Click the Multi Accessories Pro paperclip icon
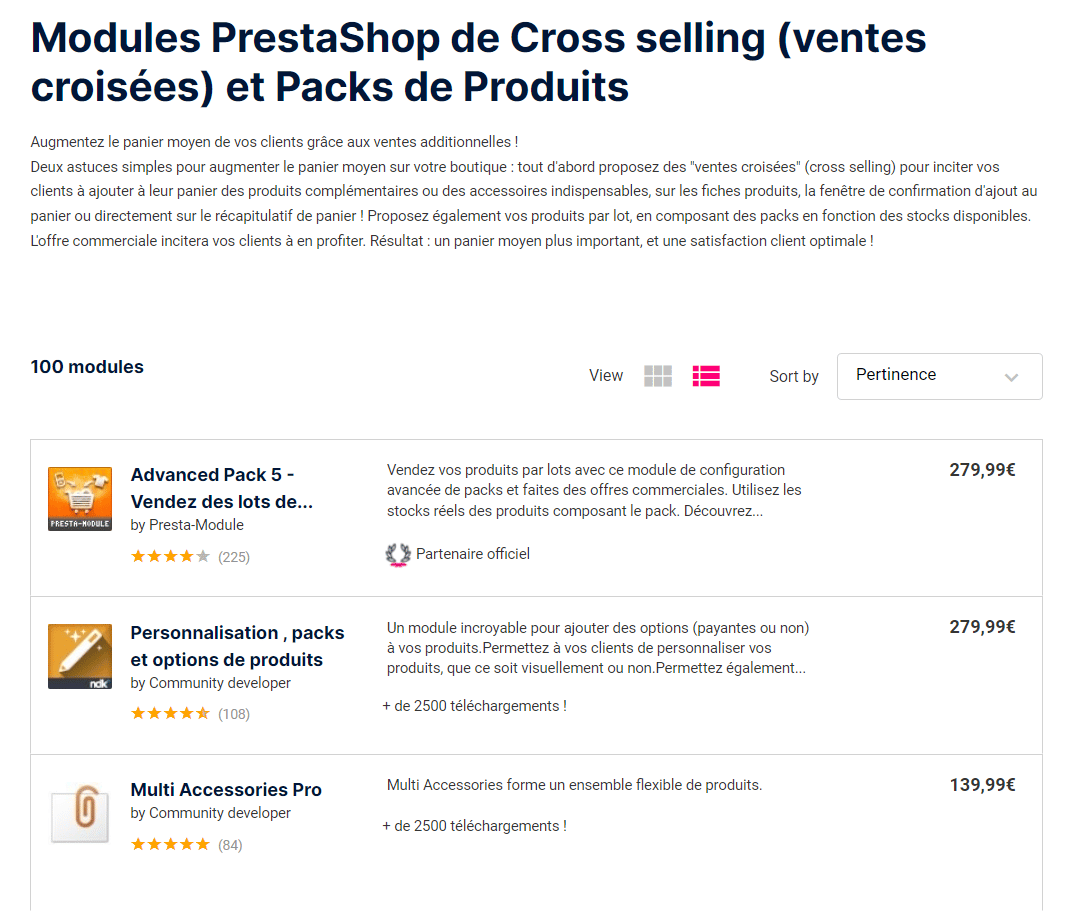Image resolution: width=1077 pixels, height=911 pixels. pos(80,814)
